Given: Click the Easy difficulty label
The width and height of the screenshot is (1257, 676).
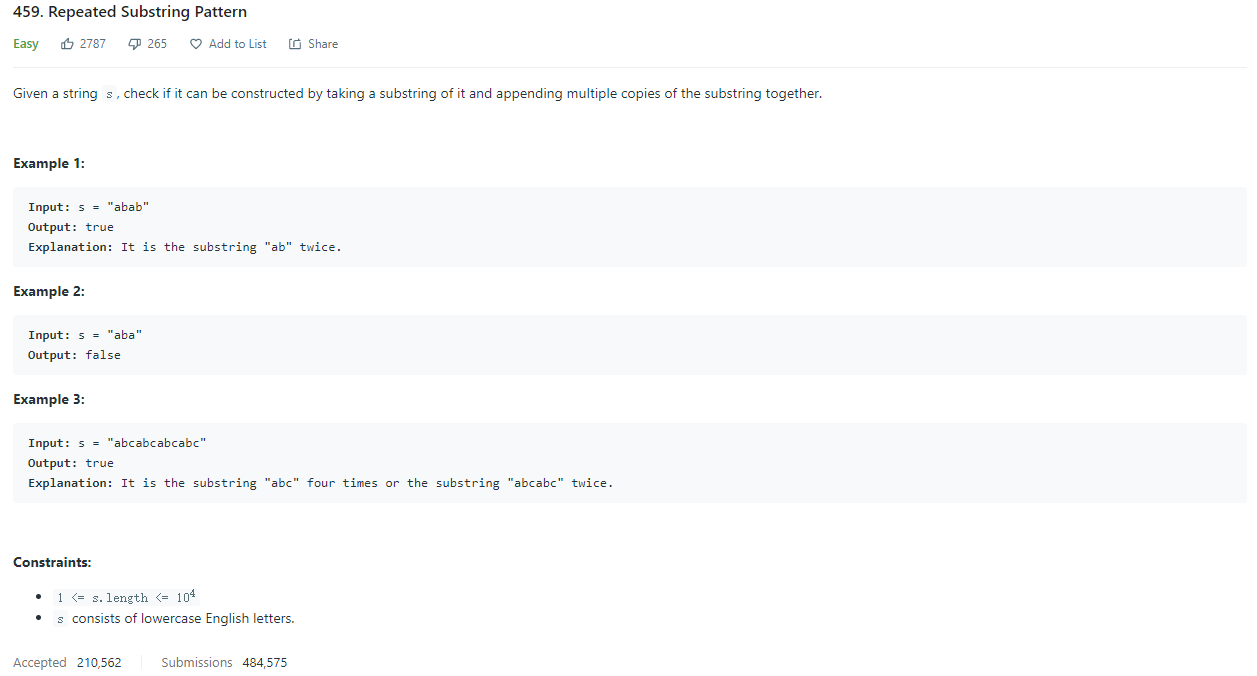Looking at the screenshot, I should click(26, 44).
